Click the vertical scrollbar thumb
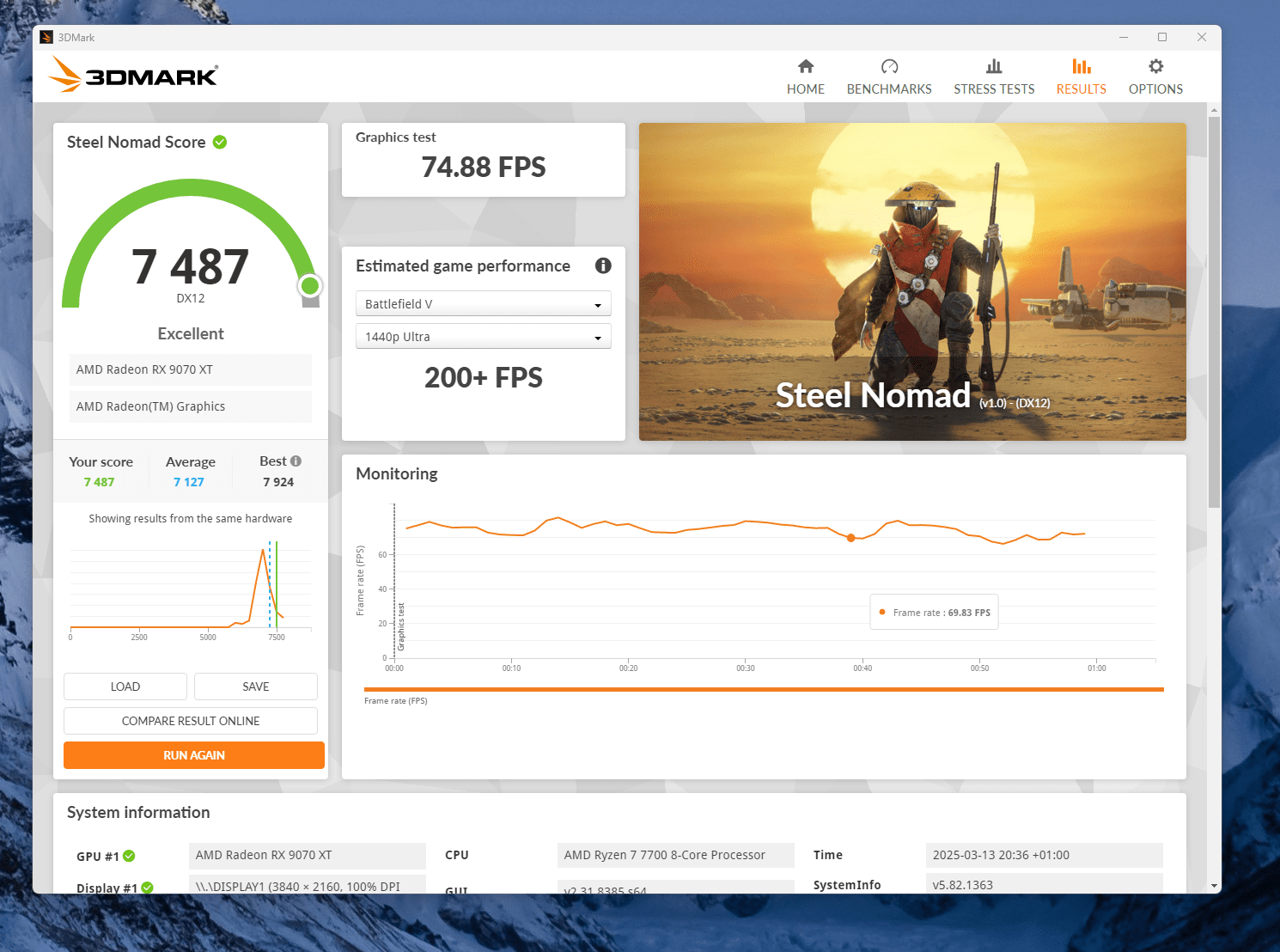 (x=1214, y=312)
